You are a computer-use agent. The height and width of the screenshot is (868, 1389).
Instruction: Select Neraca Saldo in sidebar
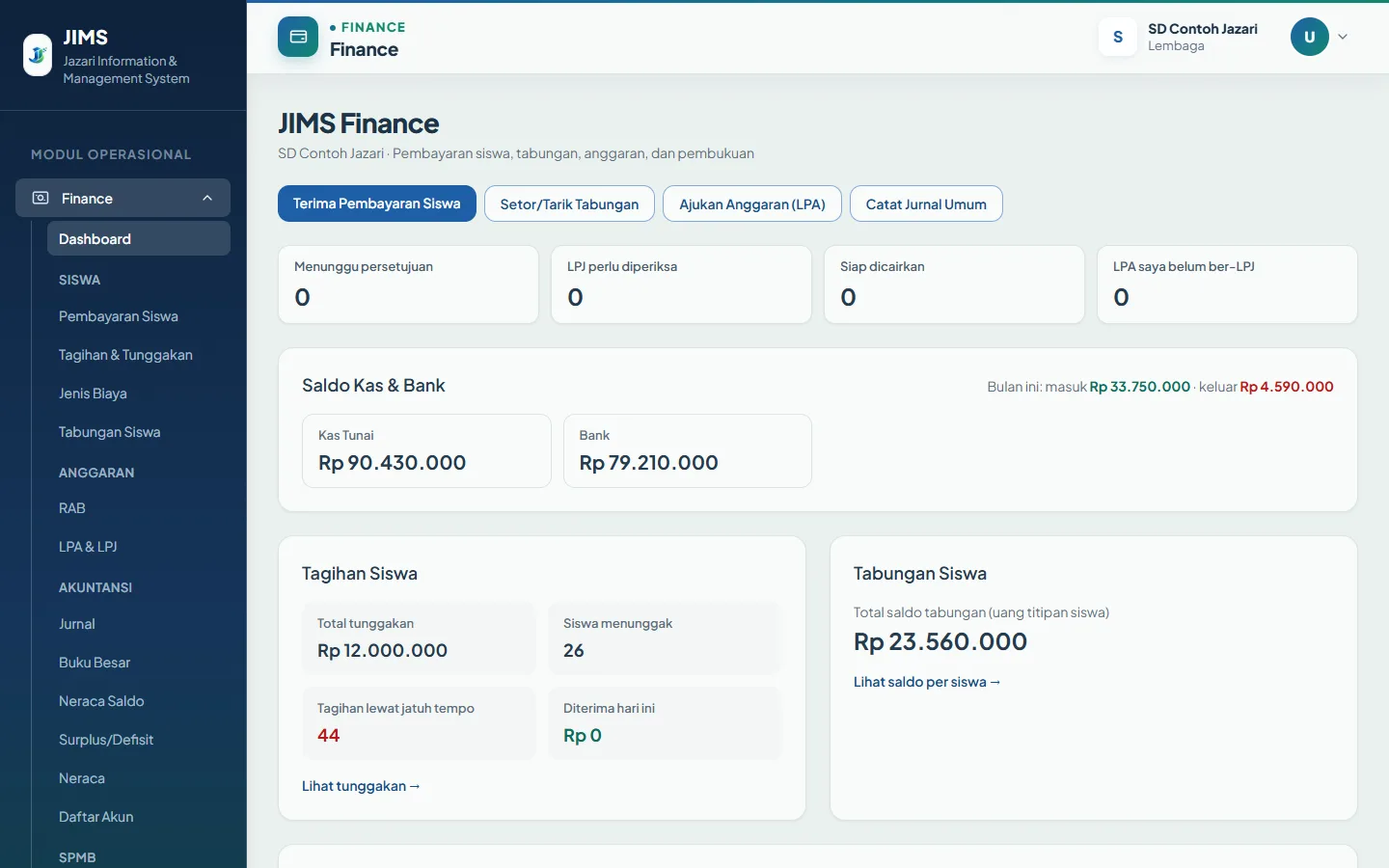click(x=139, y=701)
